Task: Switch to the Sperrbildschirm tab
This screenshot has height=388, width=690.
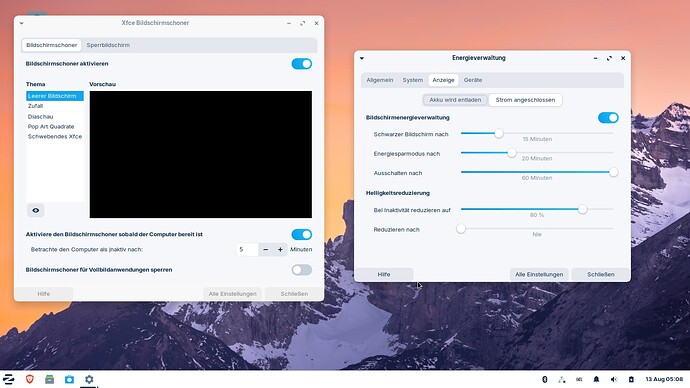Action: click(108, 45)
